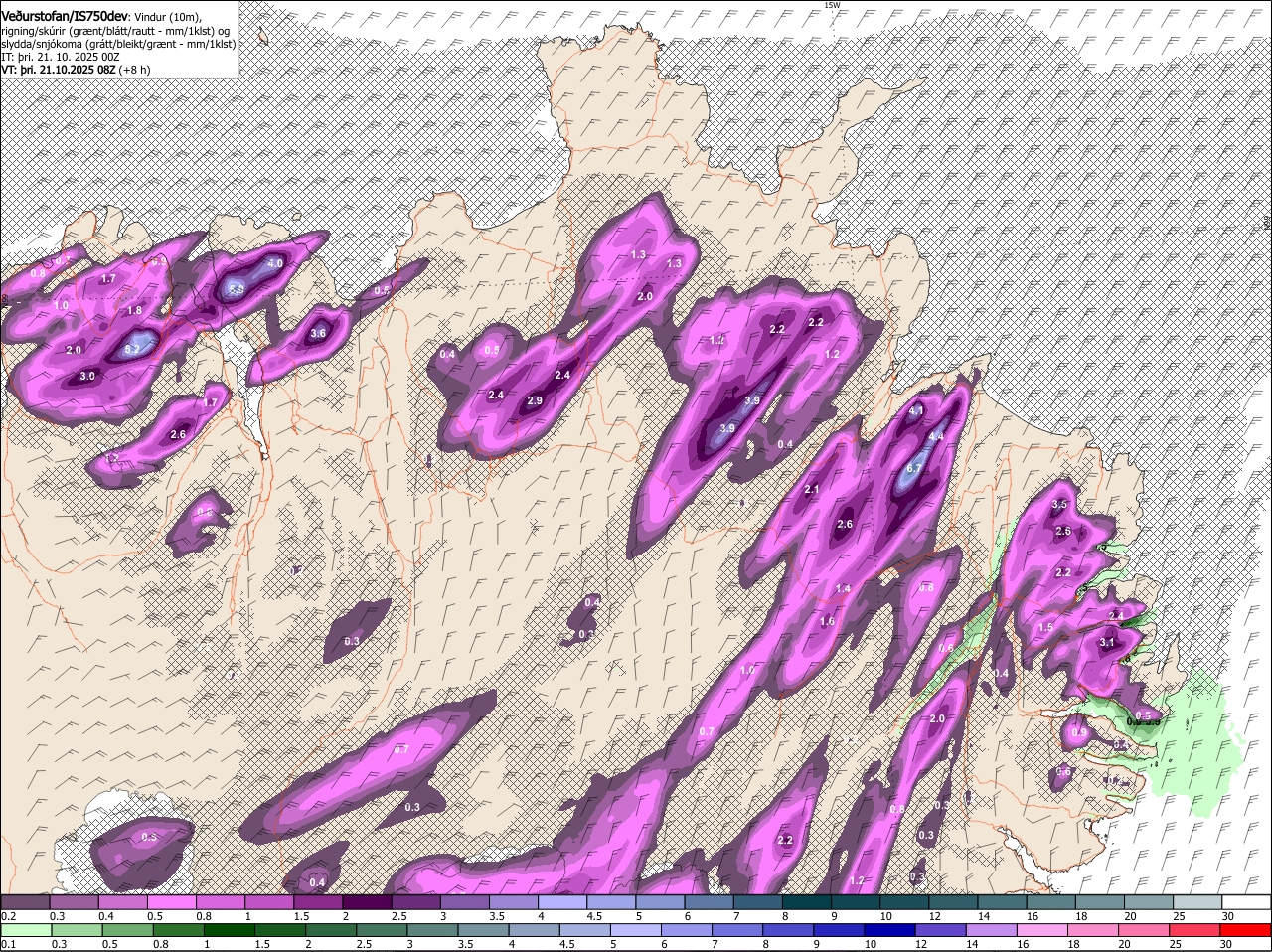Click the 5.2 precipitation value on the map

(x=132, y=350)
